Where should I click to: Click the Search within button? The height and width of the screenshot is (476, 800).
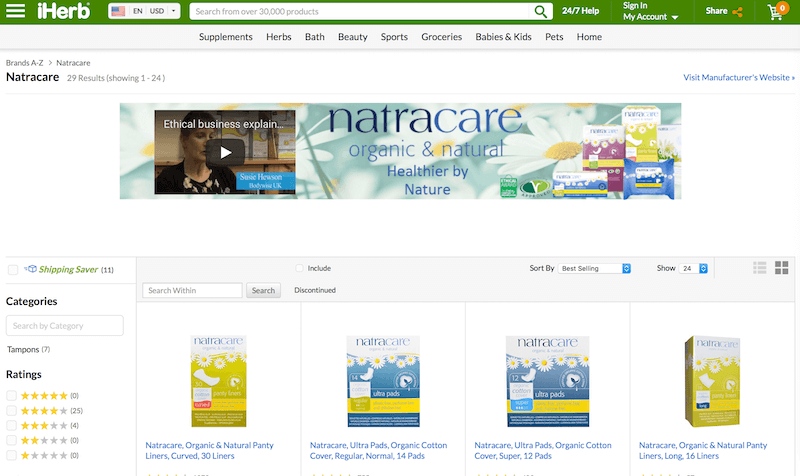(x=263, y=290)
